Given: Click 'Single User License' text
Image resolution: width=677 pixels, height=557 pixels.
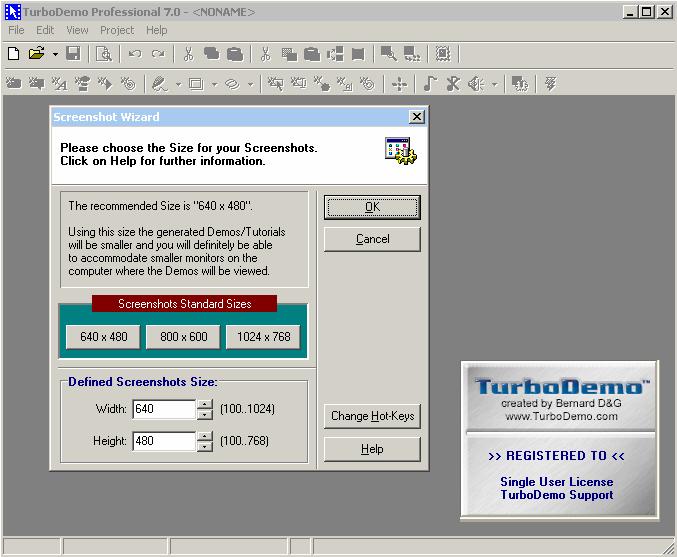Looking at the screenshot, I should click(557, 481).
